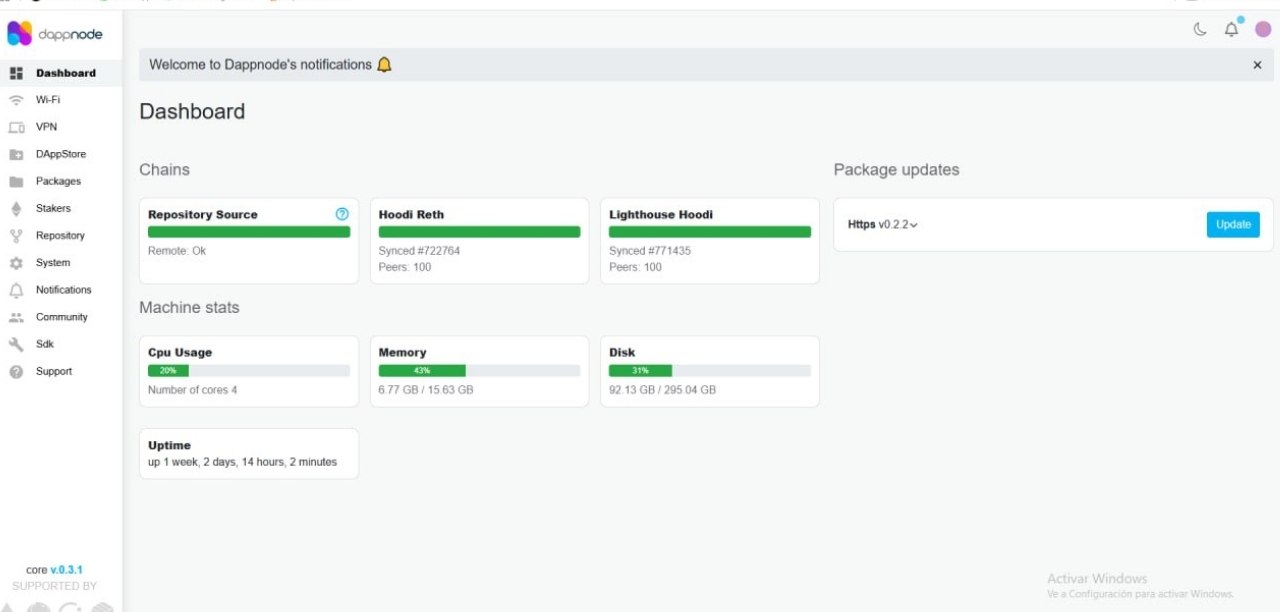This screenshot has height=612, width=1280.
Task: Click the Community people icon
Action: click(16, 317)
